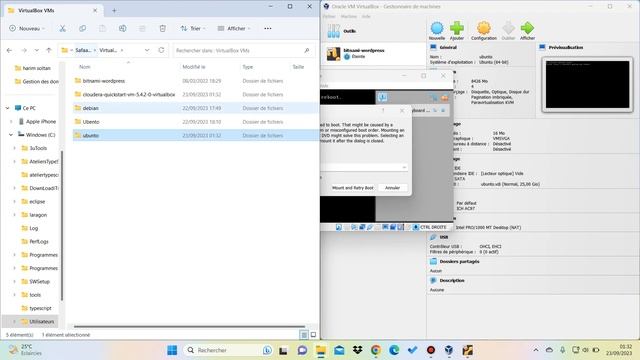Image resolution: width=640 pixels, height=360 pixels.
Task: Open the Fichier menu in VirtualBox
Action: pos(329,16)
